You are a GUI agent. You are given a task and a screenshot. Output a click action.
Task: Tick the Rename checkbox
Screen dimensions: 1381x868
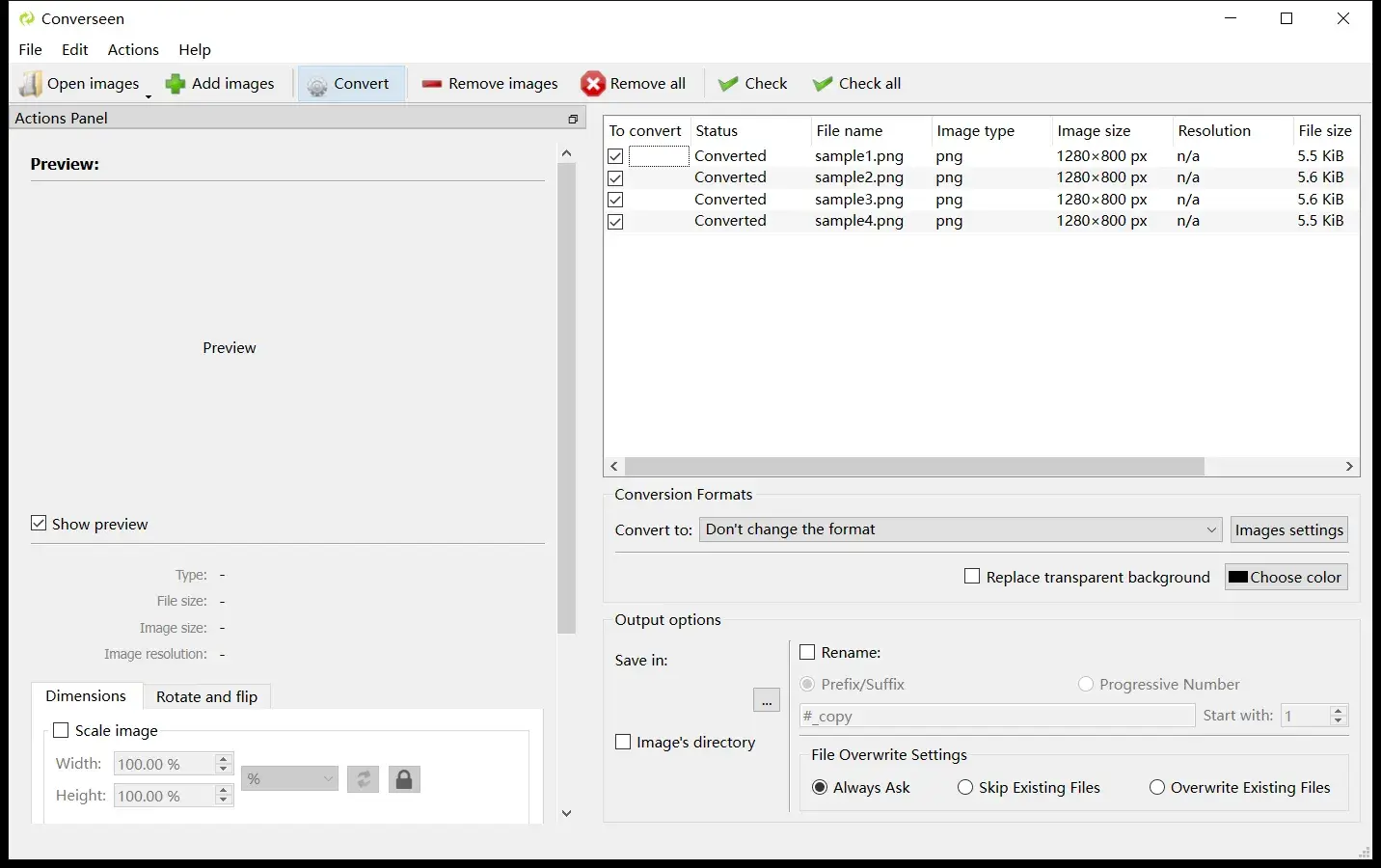click(x=808, y=652)
